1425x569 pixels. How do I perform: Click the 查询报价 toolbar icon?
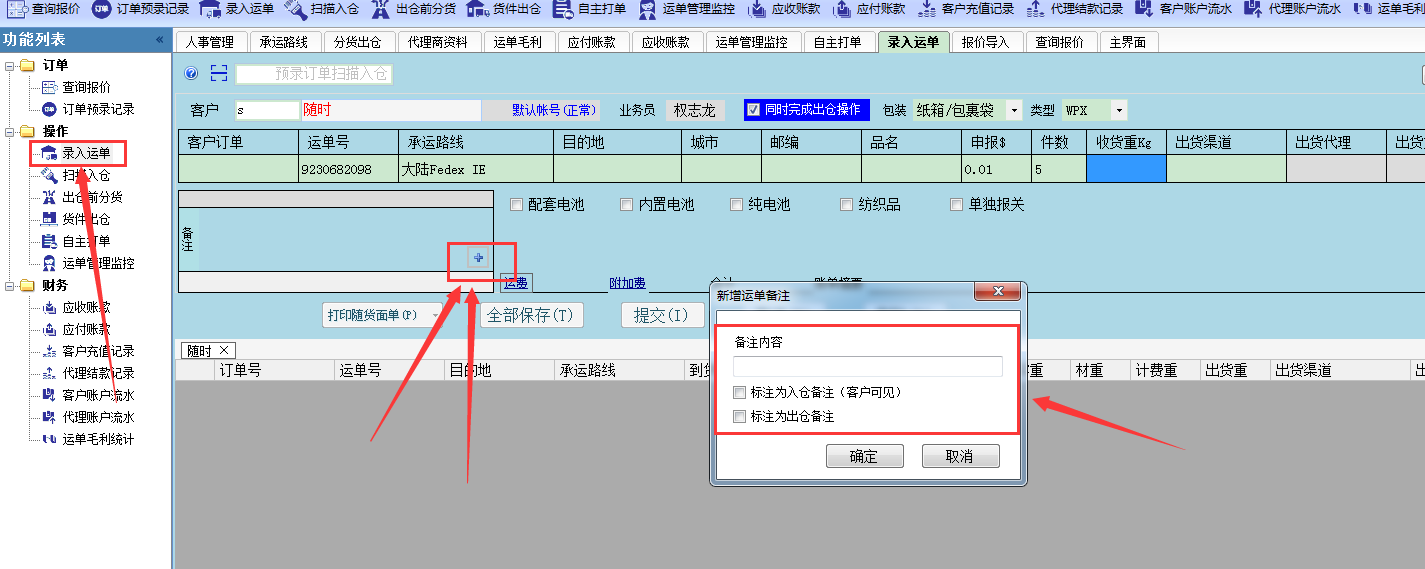click(17, 9)
